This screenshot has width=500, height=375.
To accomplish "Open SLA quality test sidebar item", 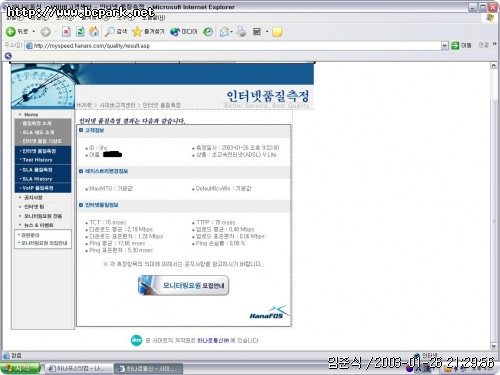I will pyautogui.click(x=37, y=170).
